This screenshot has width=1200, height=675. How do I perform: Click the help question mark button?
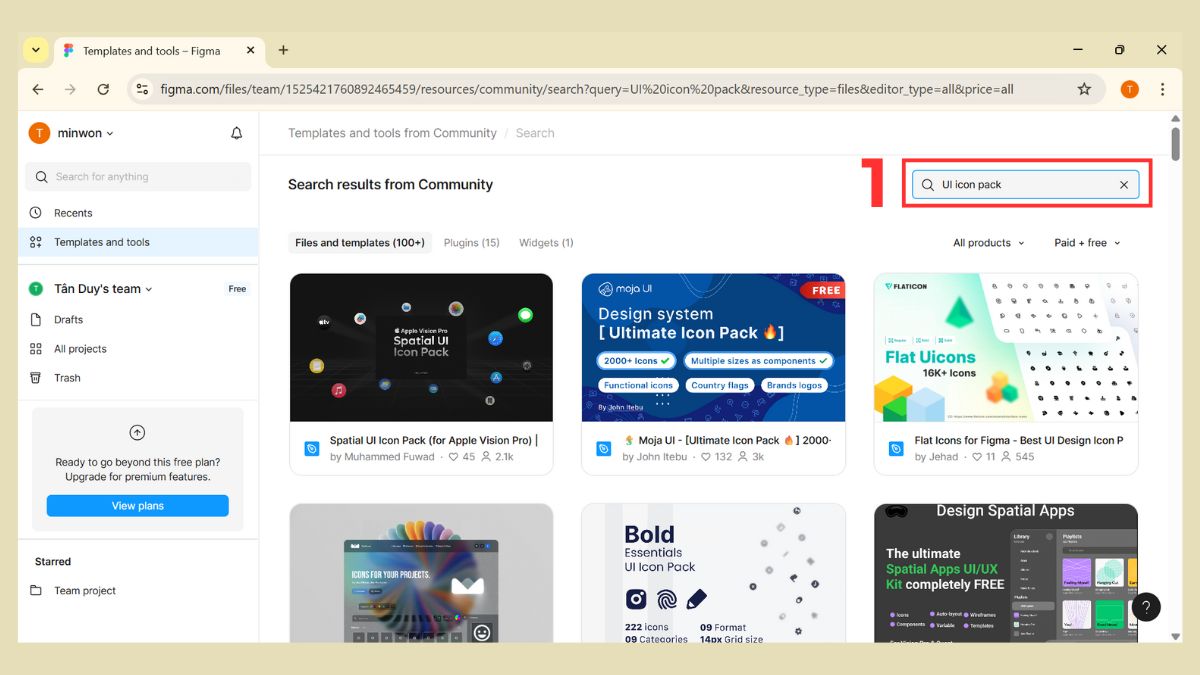pyautogui.click(x=1146, y=607)
